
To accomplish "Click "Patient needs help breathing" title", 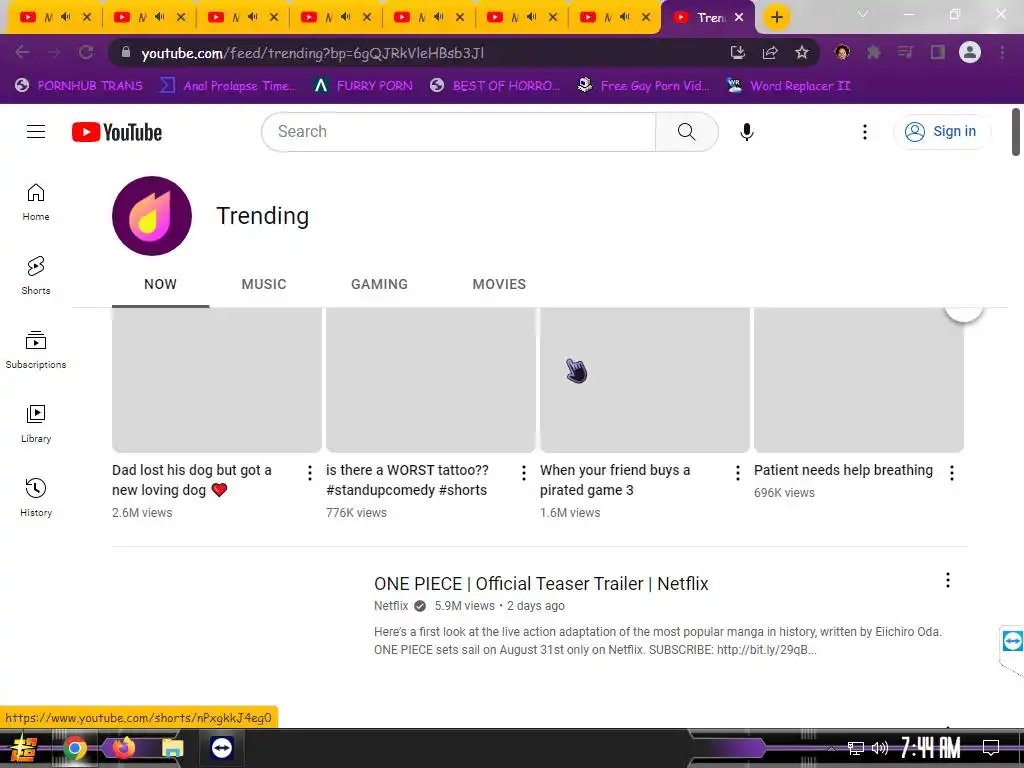I will tap(843, 470).
